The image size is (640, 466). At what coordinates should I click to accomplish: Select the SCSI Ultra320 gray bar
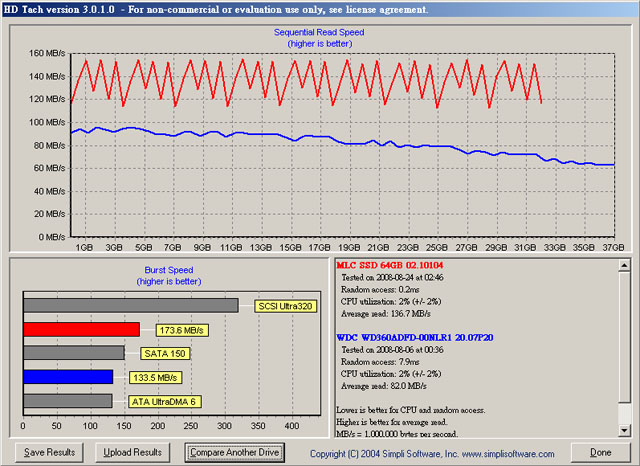130,305
